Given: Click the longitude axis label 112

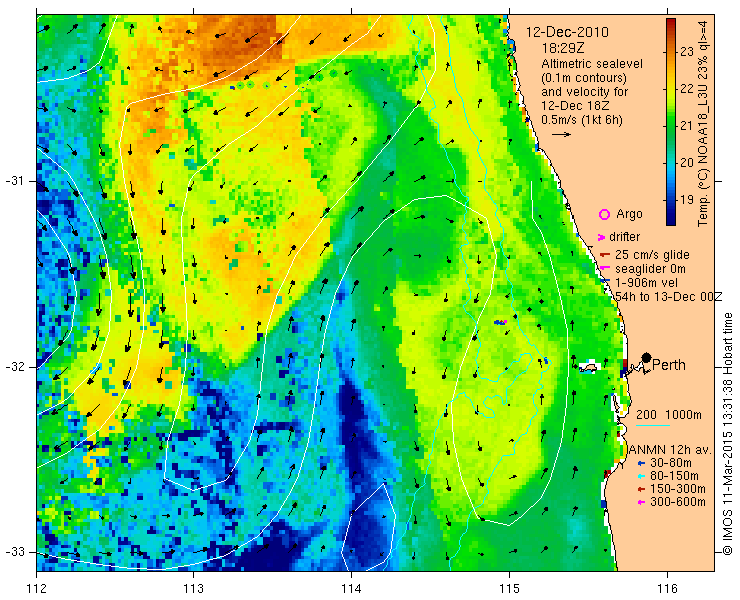Looking at the screenshot, I should point(36,589).
